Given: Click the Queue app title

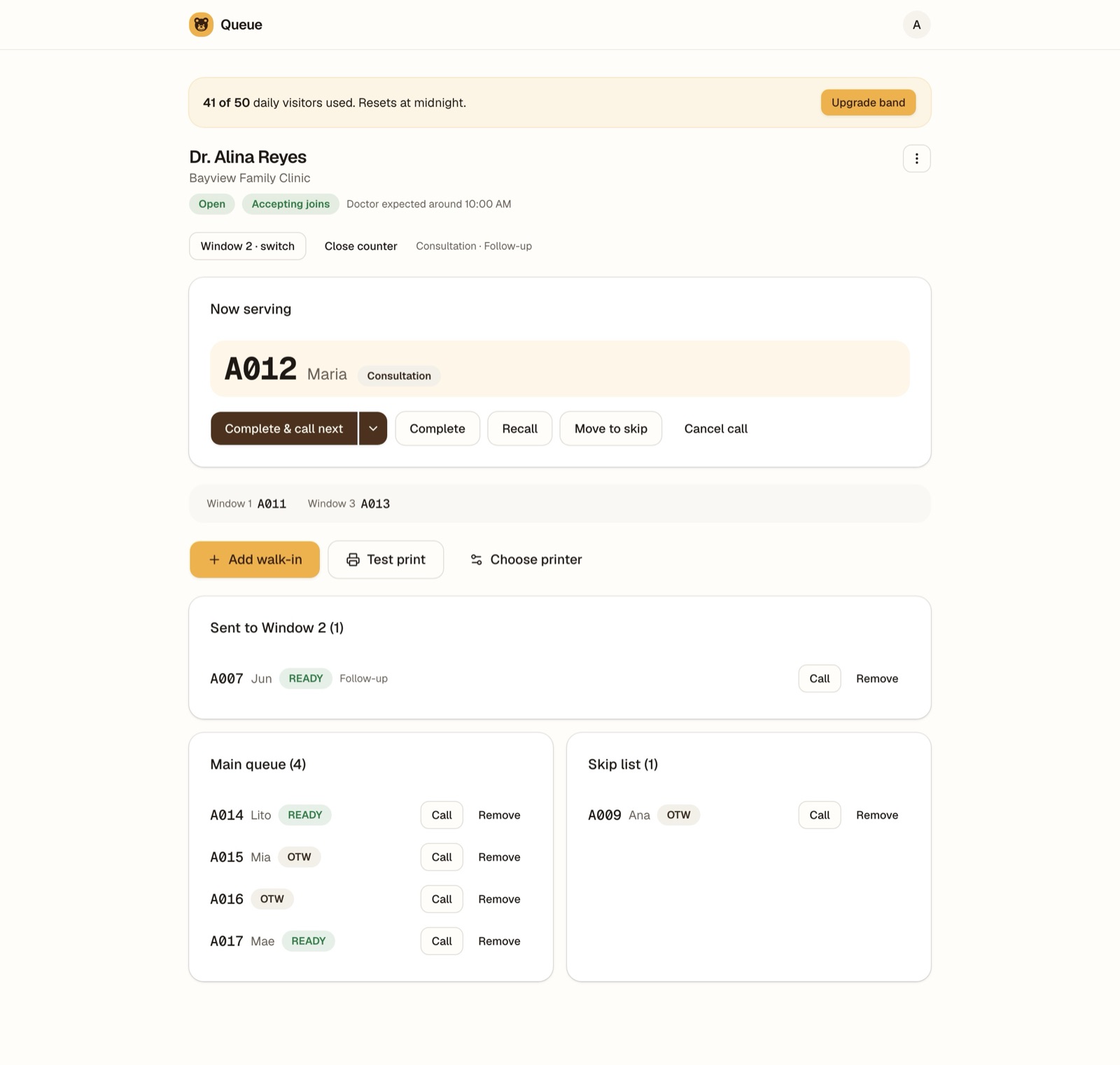Looking at the screenshot, I should (241, 25).
